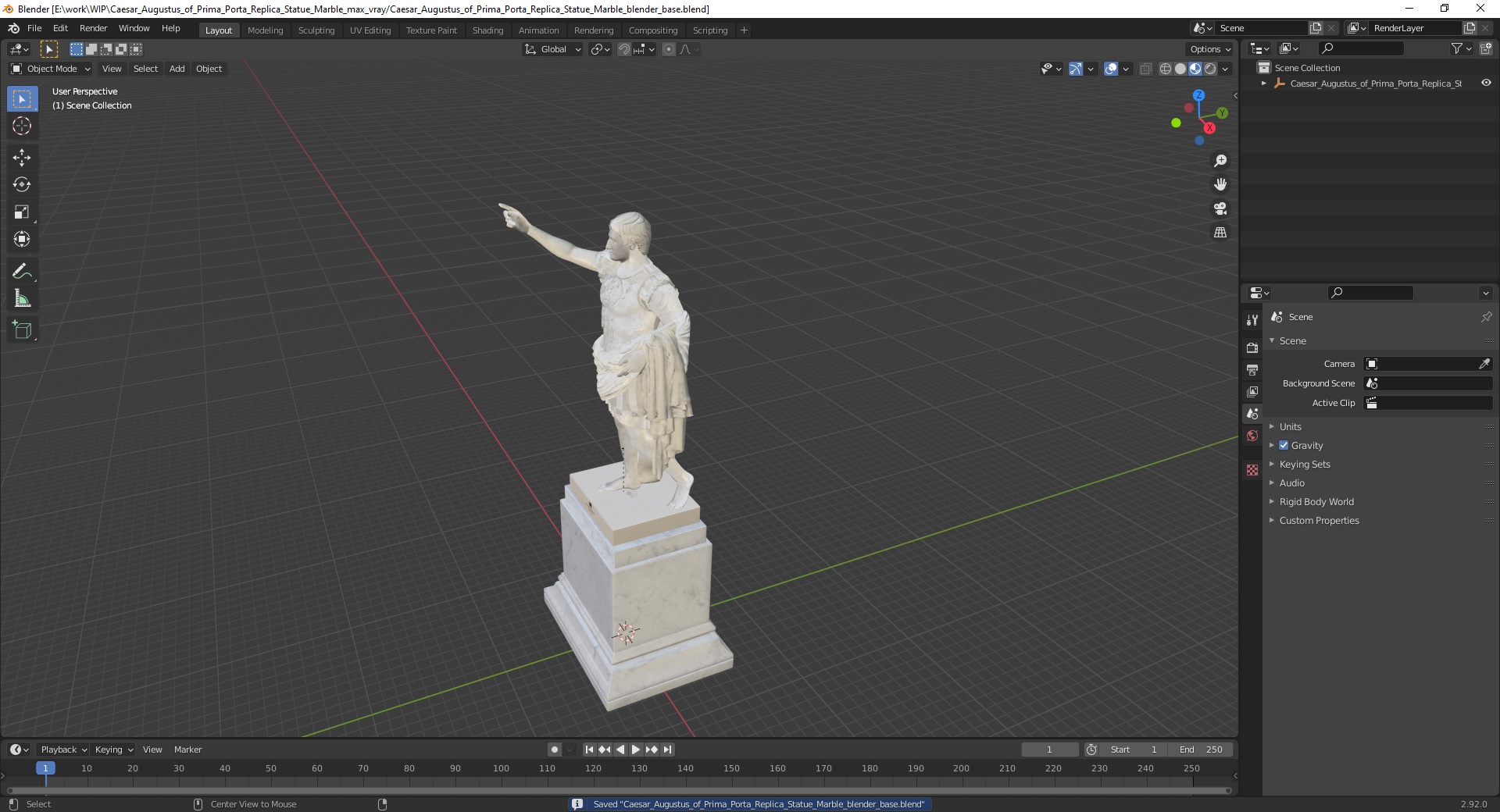Image resolution: width=1500 pixels, height=812 pixels.
Task: Select the Move tool
Action: pyautogui.click(x=22, y=158)
